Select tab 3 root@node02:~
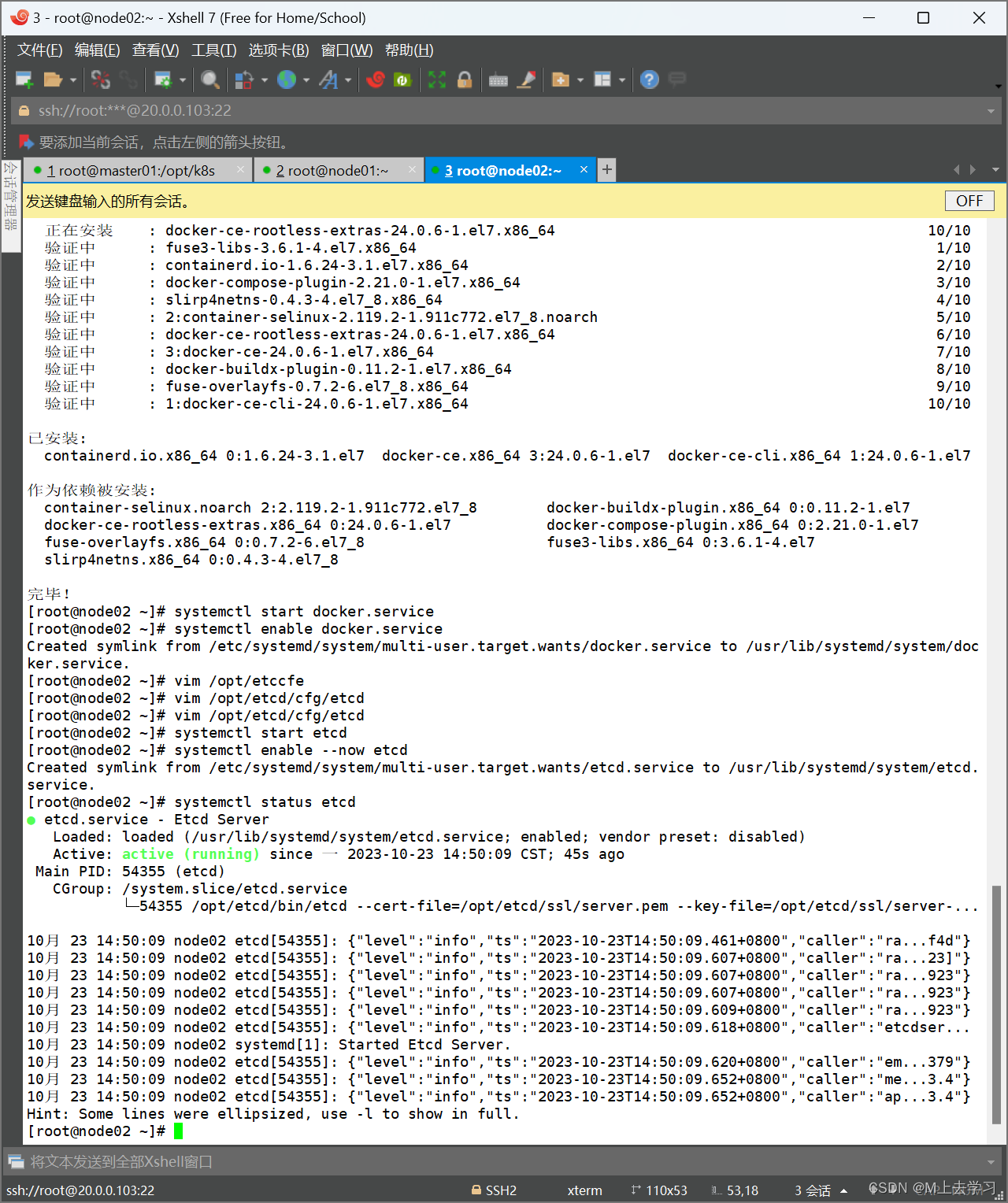1008x1203 pixels. pyautogui.click(x=510, y=171)
